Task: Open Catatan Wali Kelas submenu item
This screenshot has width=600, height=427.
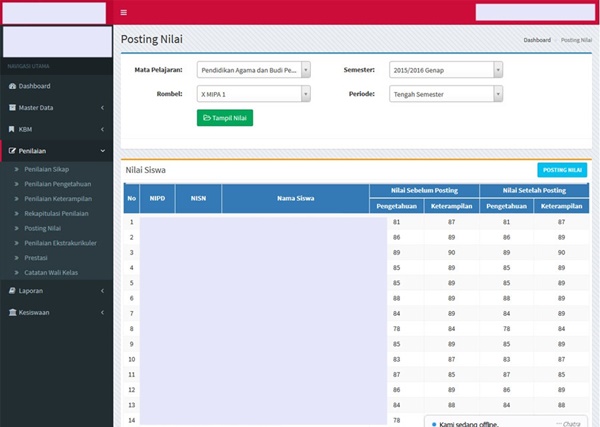Action: coord(51,273)
